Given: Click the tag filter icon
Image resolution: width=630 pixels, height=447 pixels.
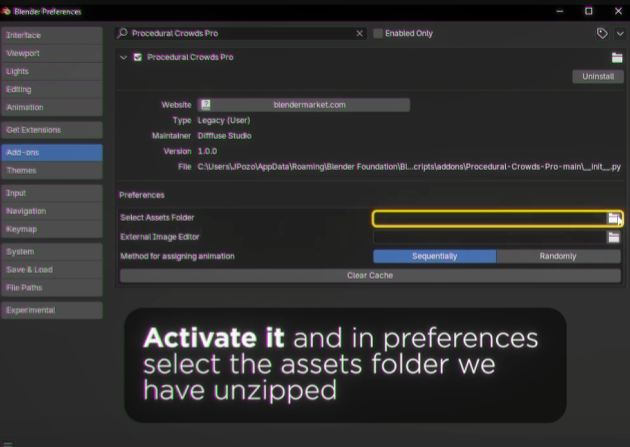Looking at the screenshot, I should 602,33.
